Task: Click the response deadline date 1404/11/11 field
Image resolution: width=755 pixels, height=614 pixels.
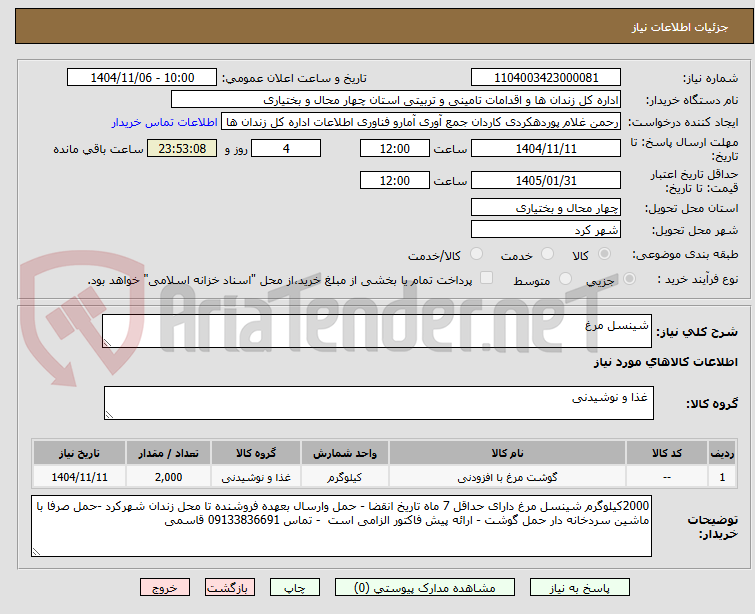Action: tap(546, 148)
